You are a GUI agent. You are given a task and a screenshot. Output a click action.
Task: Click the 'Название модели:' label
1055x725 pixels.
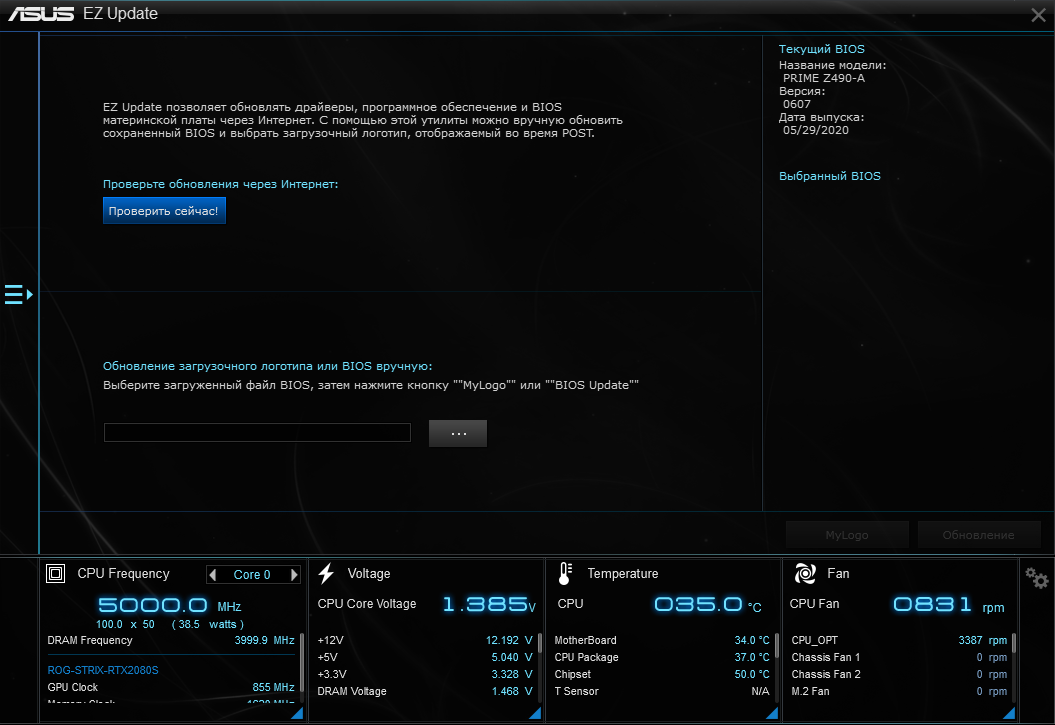(832, 65)
